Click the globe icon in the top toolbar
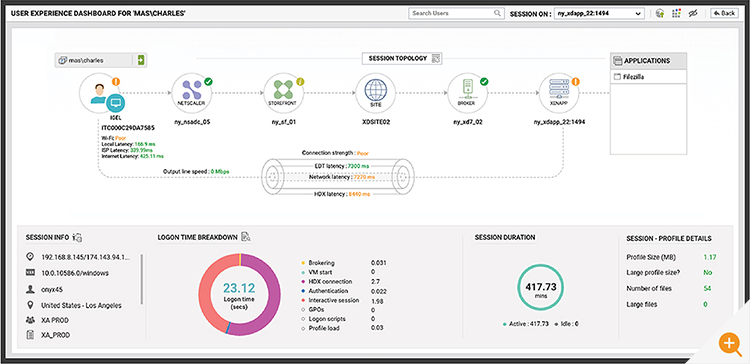 (x=660, y=13)
